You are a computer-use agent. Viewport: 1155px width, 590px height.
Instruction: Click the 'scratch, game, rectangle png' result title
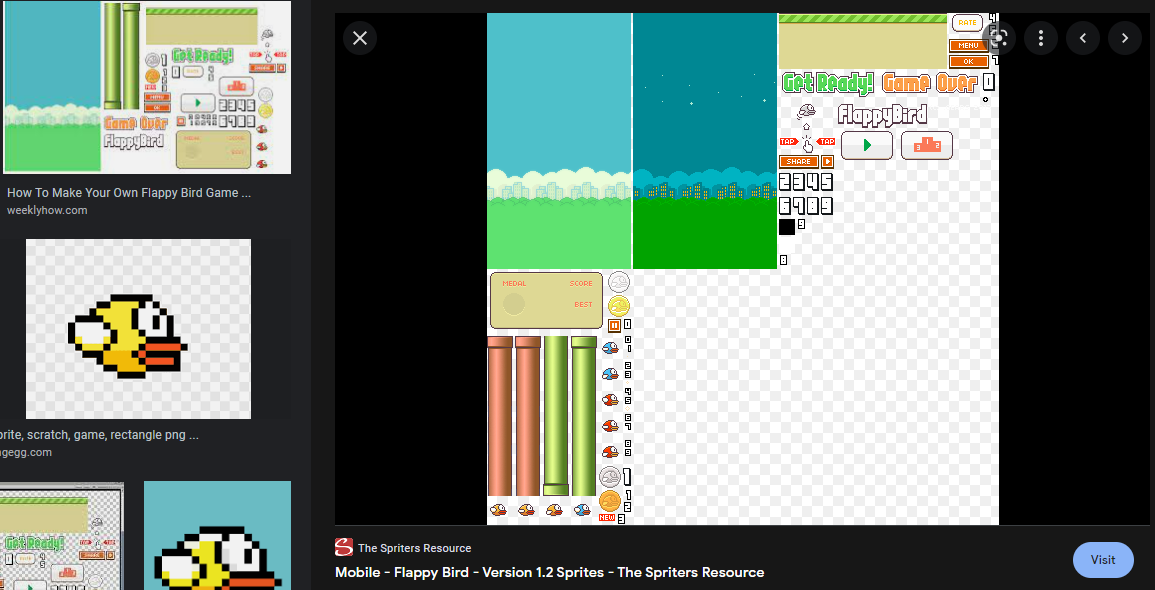(99, 435)
